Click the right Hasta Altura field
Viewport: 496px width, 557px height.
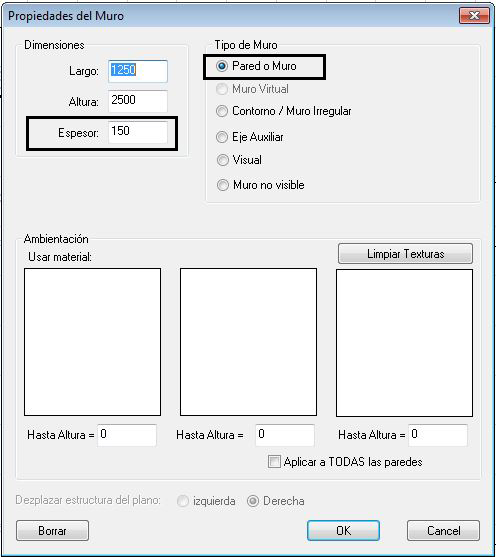point(438,435)
